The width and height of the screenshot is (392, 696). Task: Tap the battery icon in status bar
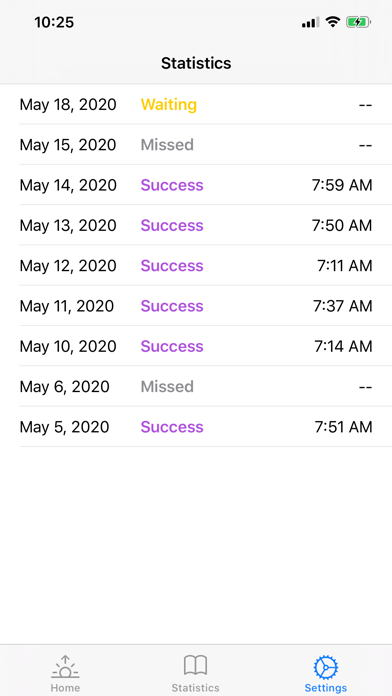(x=359, y=22)
